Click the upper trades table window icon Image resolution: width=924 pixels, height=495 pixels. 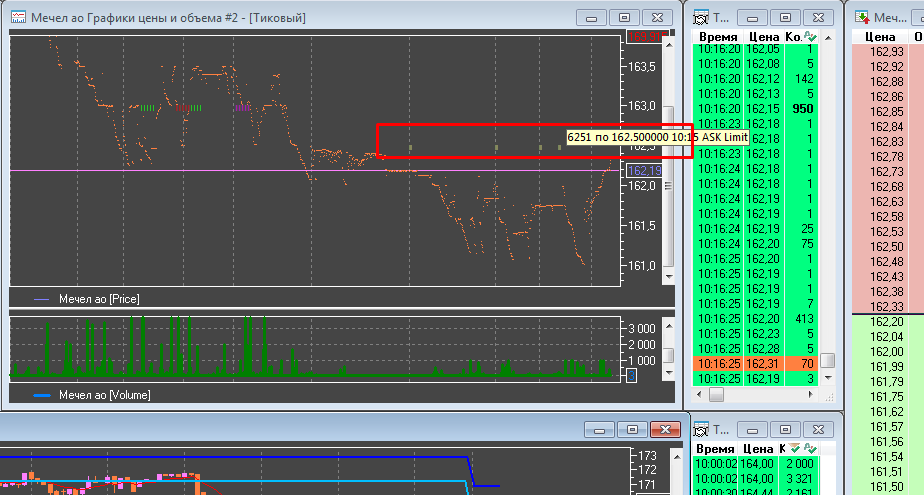tap(701, 18)
